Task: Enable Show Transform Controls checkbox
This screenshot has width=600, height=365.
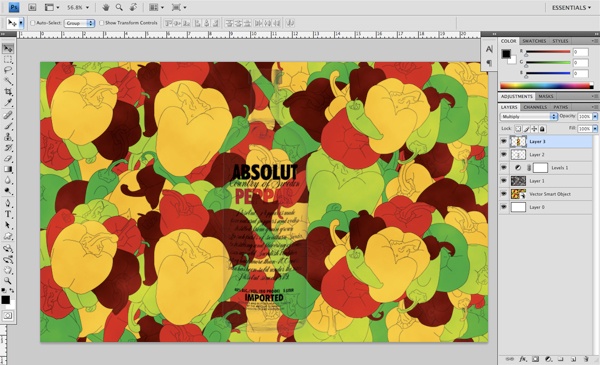Action: 101,23
